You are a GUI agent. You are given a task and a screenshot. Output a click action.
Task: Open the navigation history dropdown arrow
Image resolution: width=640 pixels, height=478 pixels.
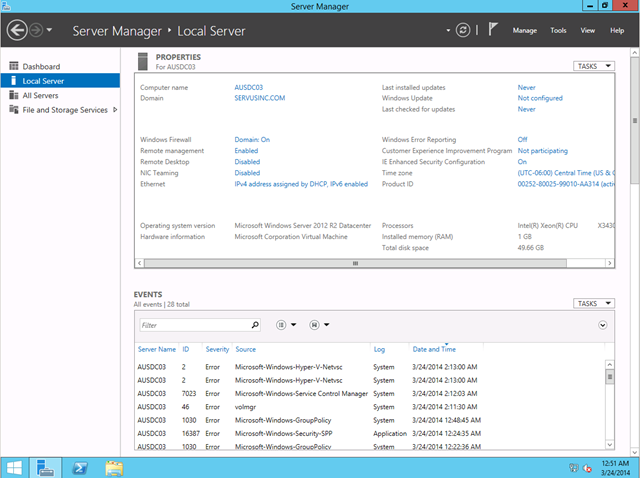[49, 30]
